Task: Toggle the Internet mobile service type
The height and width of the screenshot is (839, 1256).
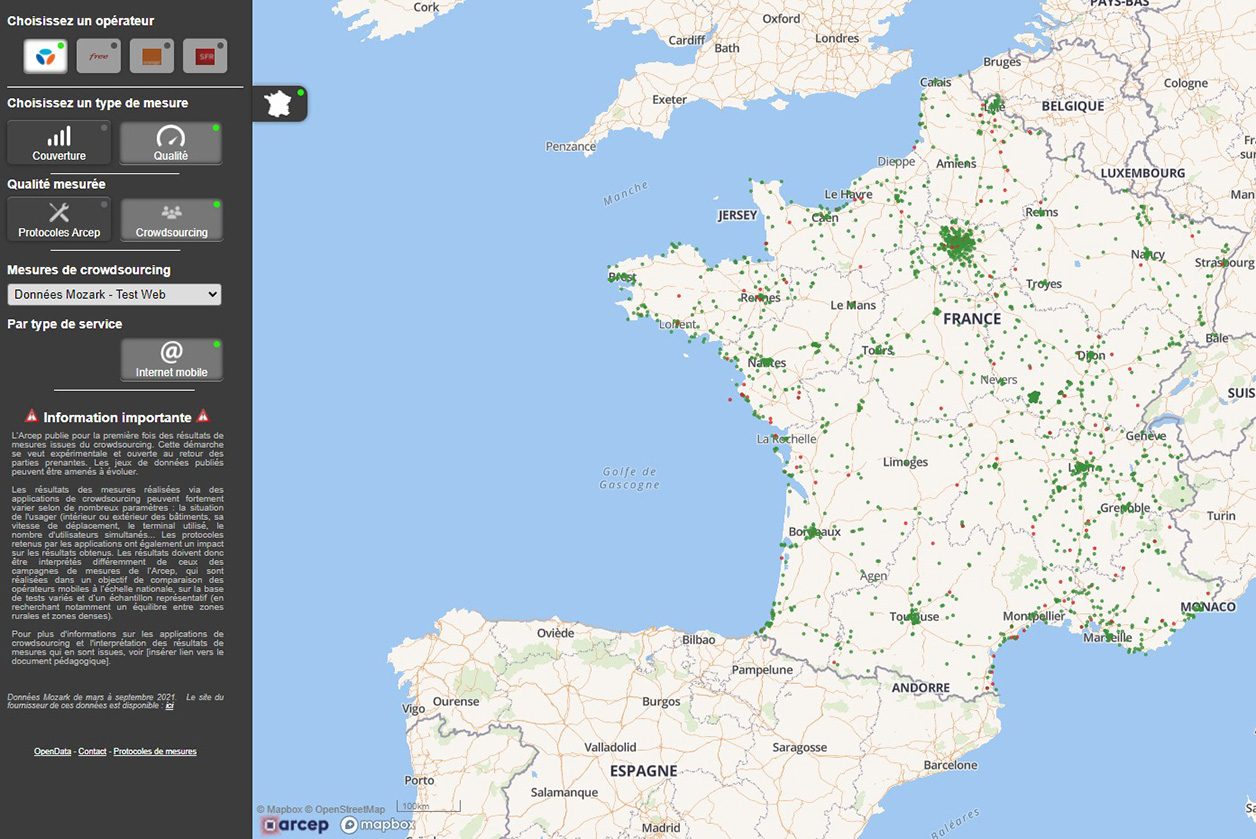Action: point(171,360)
